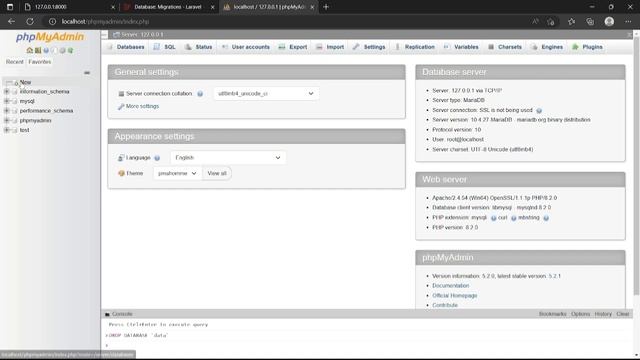This screenshot has height=360, width=640.
Task: Open the Settings tab
Action: click(x=369, y=47)
